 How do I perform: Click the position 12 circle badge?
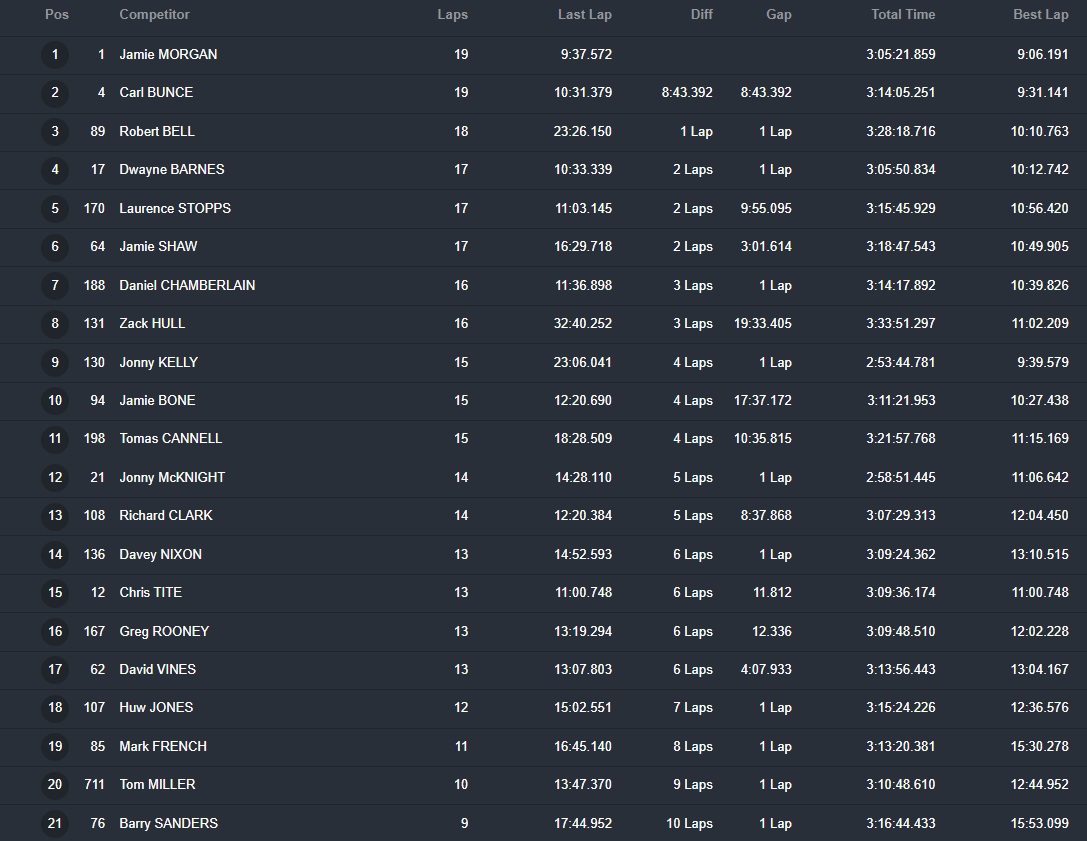pos(55,478)
